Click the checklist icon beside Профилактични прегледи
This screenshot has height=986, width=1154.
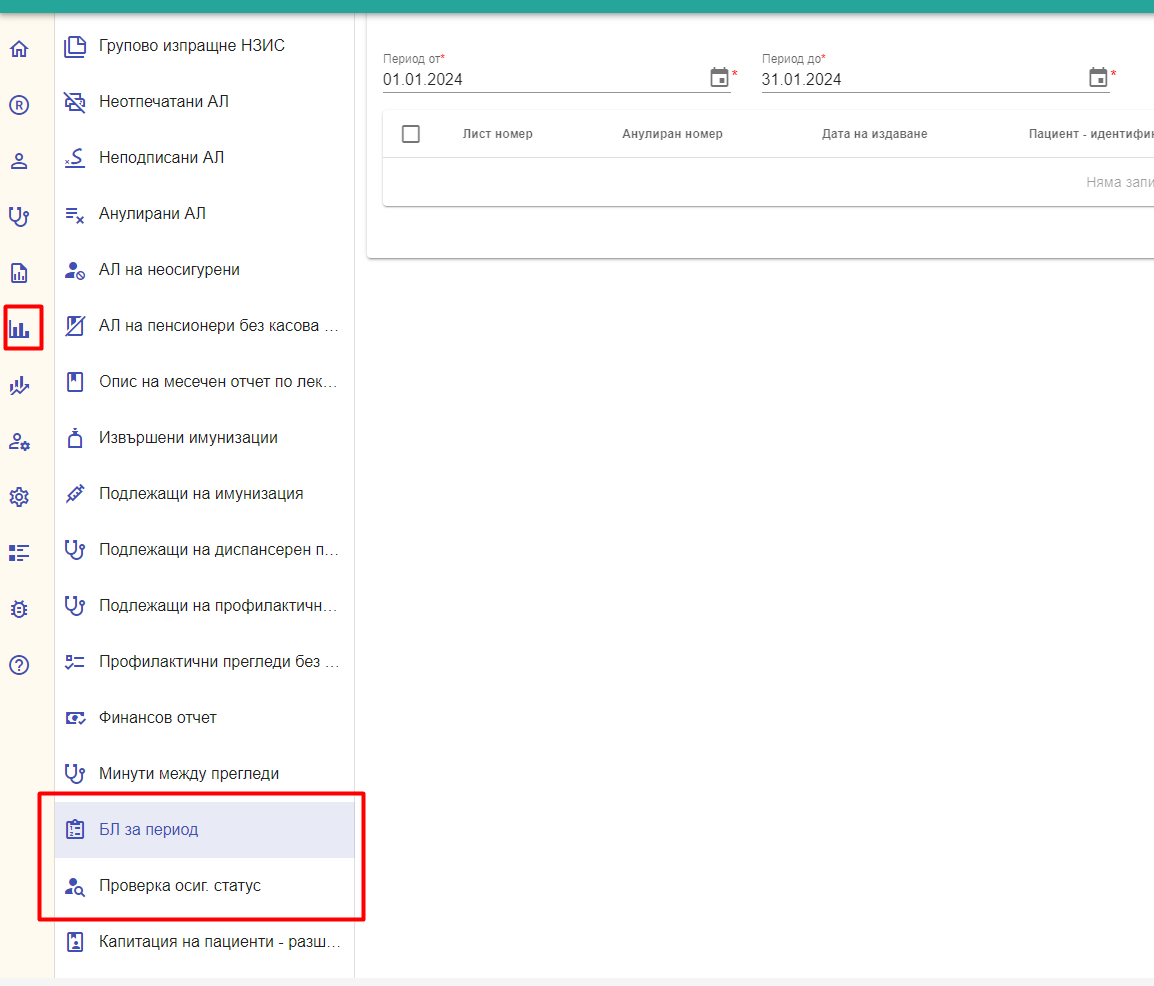click(x=75, y=662)
